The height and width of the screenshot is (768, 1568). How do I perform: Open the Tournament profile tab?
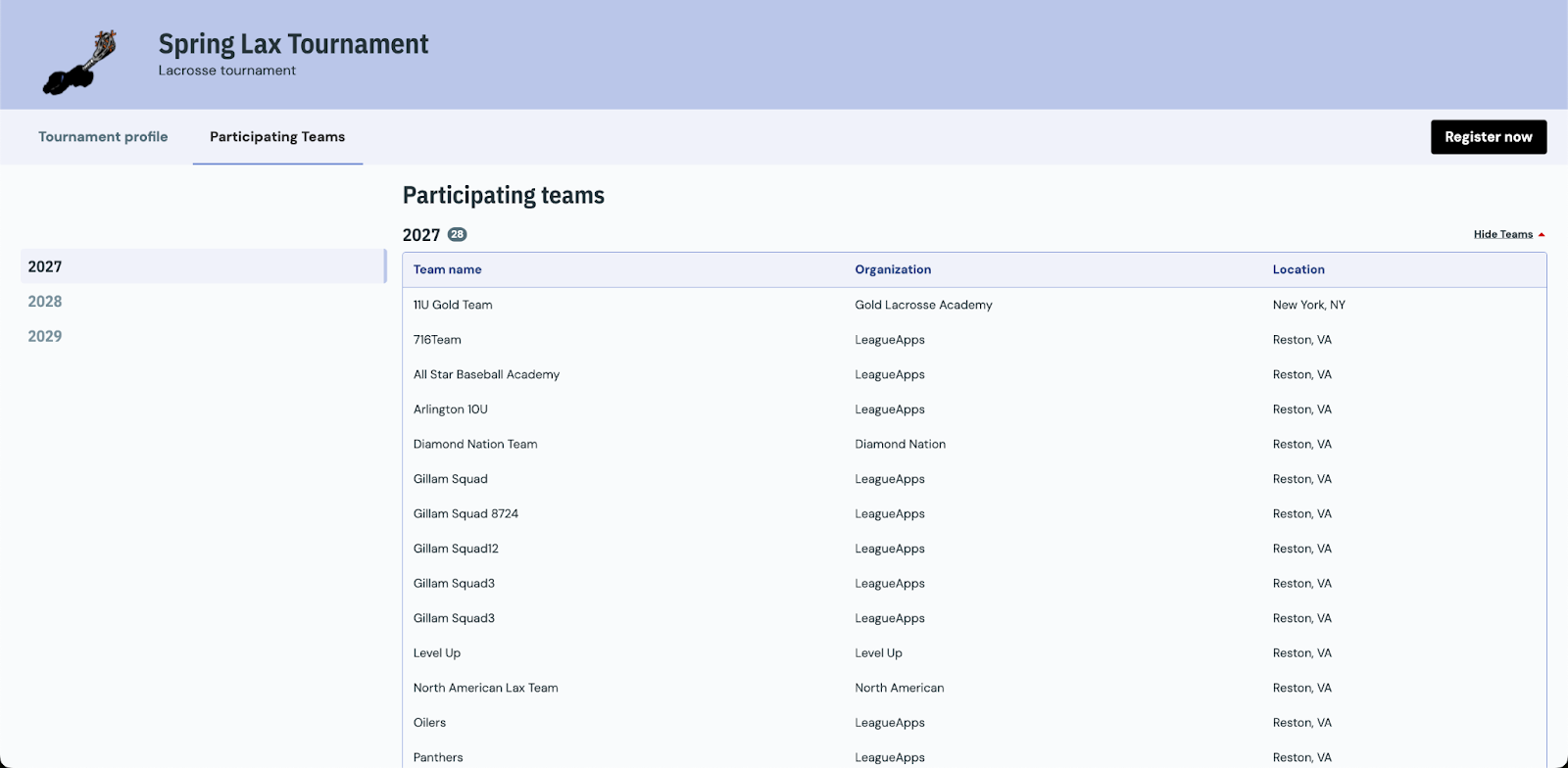pos(103,137)
